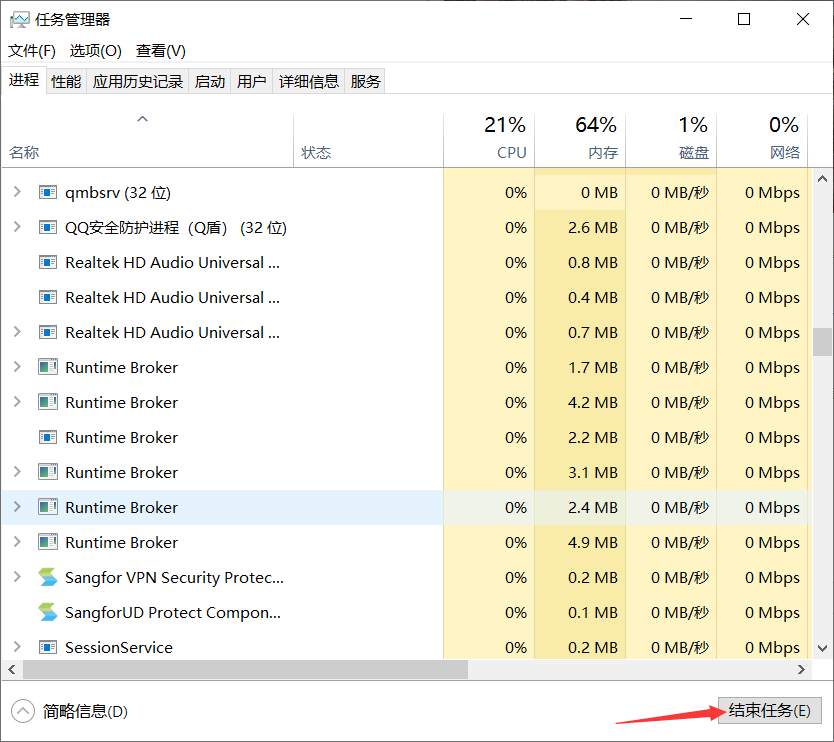Select 'QQ安全防护进程 (Q盾) (32 位)' name
This screenshot has height=742, width=834.
pos(176,228)
